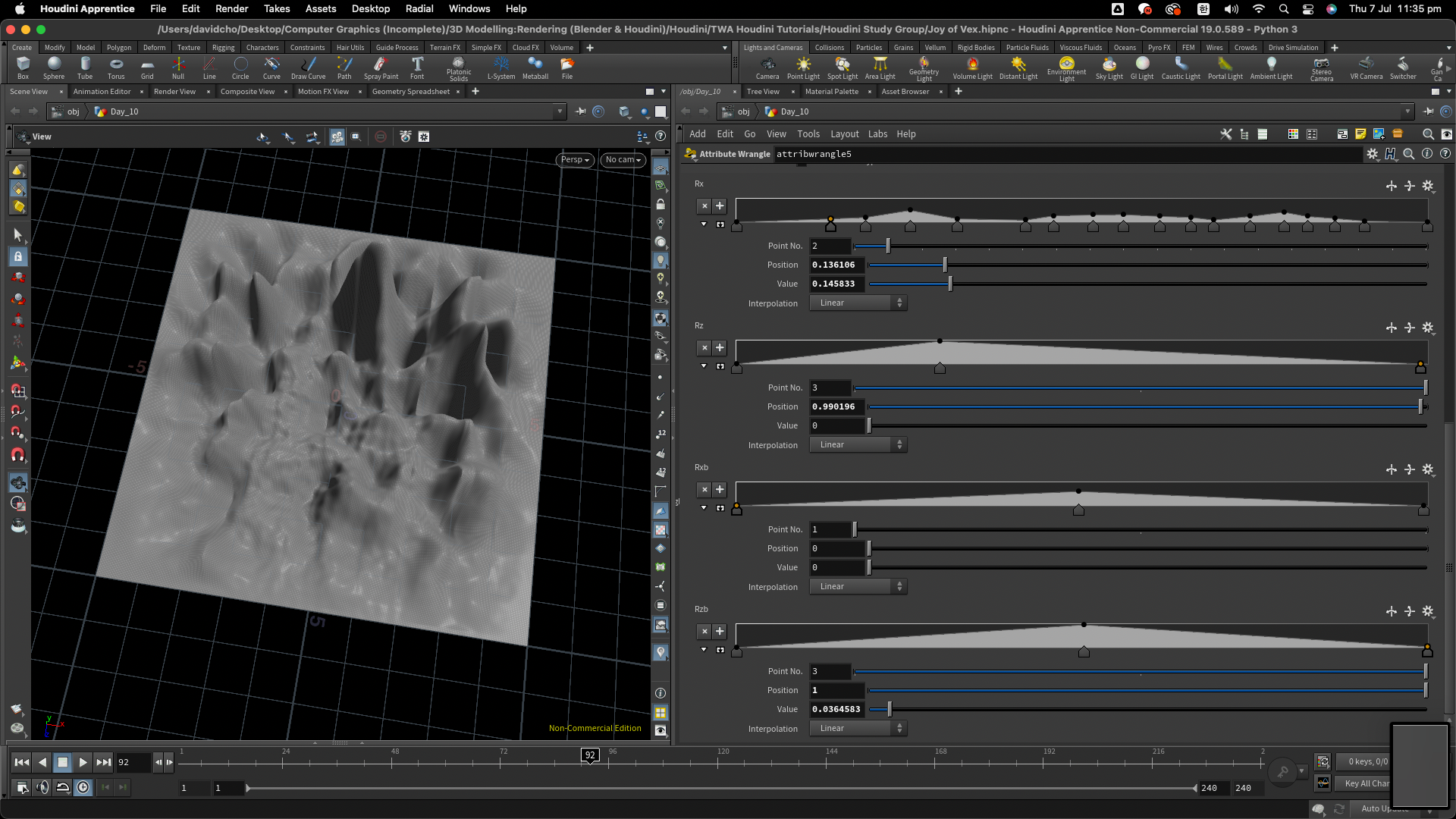Click the current frame field showing 92
Screen dimensions: 1456x819
pyautogui.click(x=132, y=762)
